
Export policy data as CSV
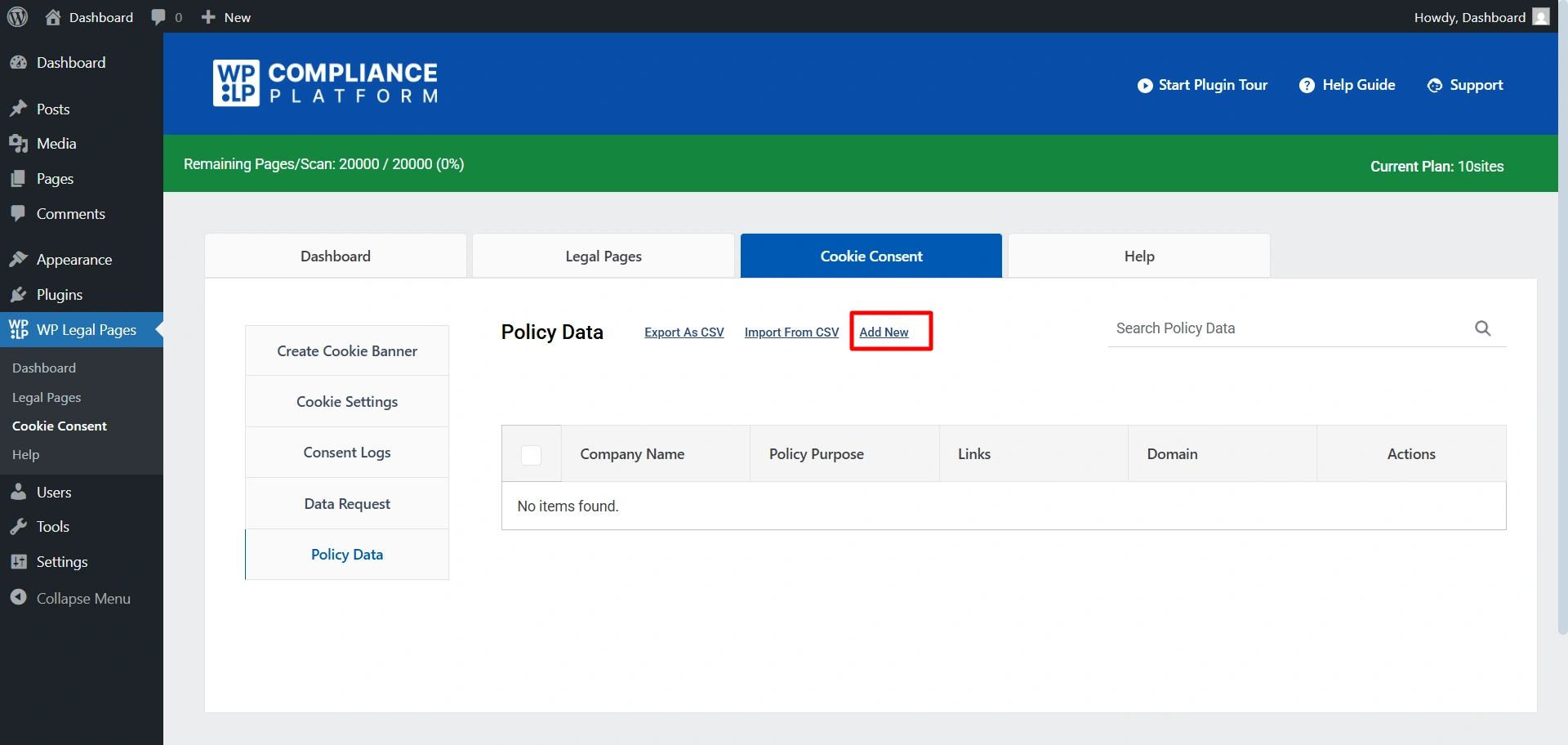(x=684, y=332)
